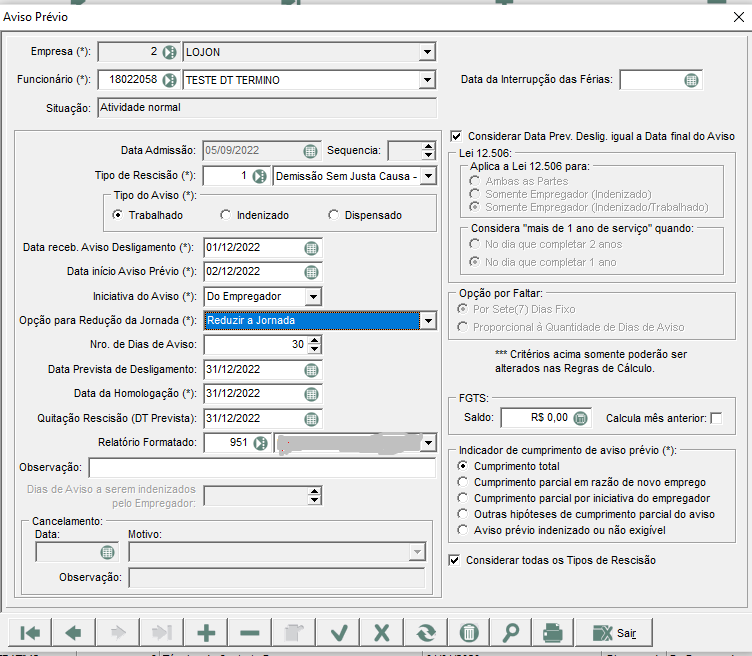Remove record with minus icon
The image size is (752, 656).
pos(250,633)
